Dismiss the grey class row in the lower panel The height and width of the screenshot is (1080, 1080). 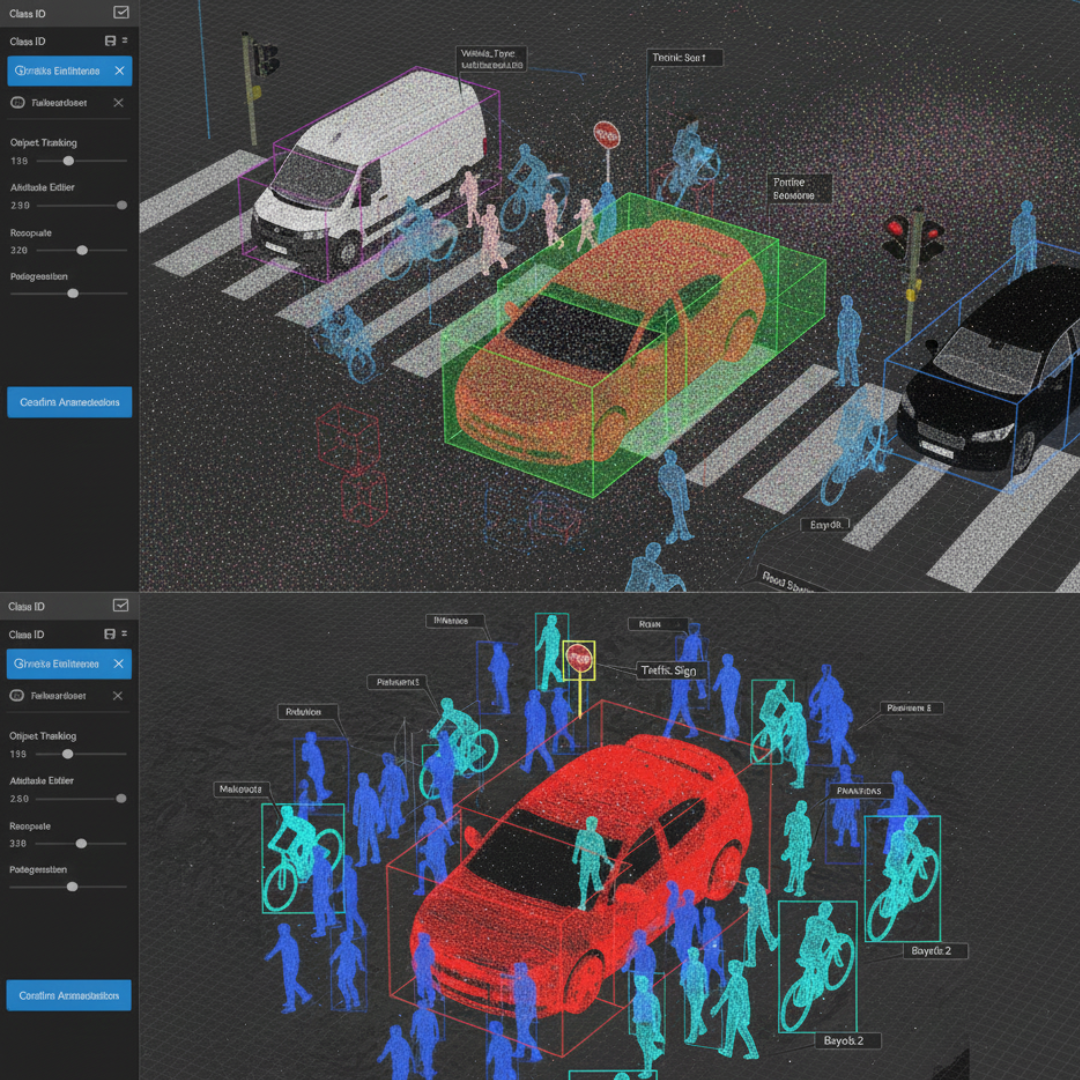click(118, 695)
